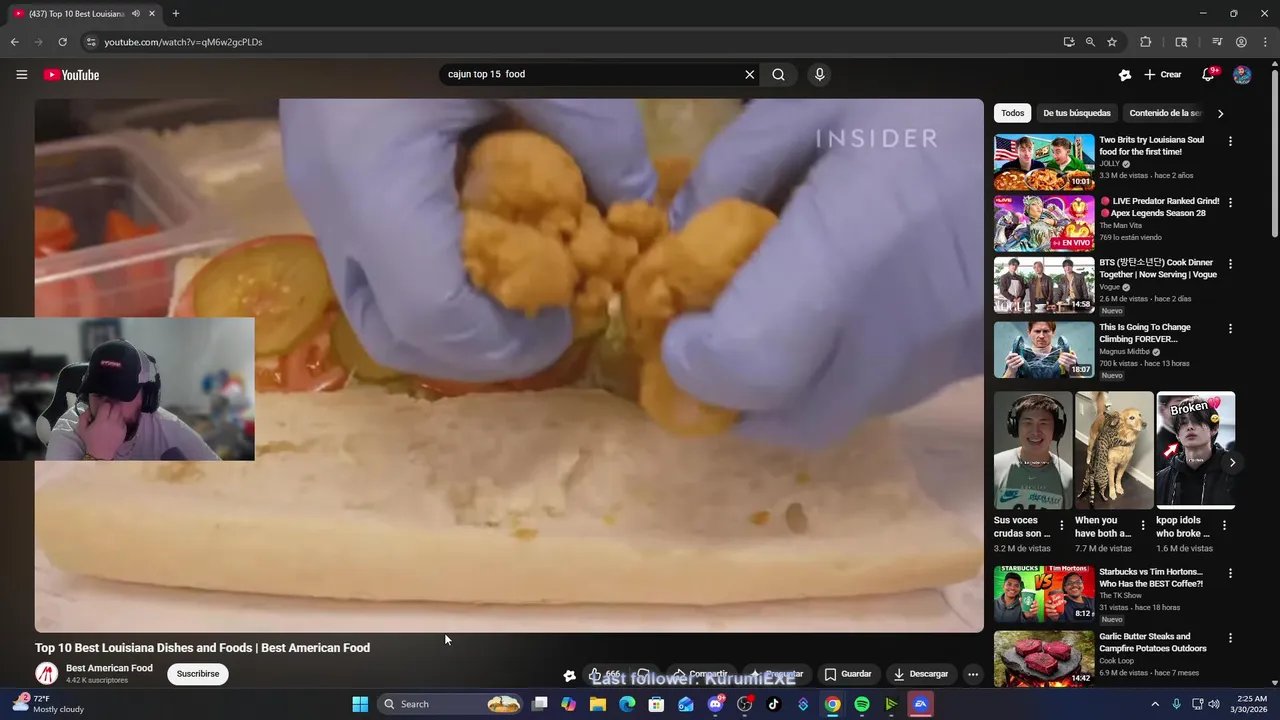The height and width of the screenshot is (720, 1280).
Task: Go back with browser back arrow
Action: point(14,42)
